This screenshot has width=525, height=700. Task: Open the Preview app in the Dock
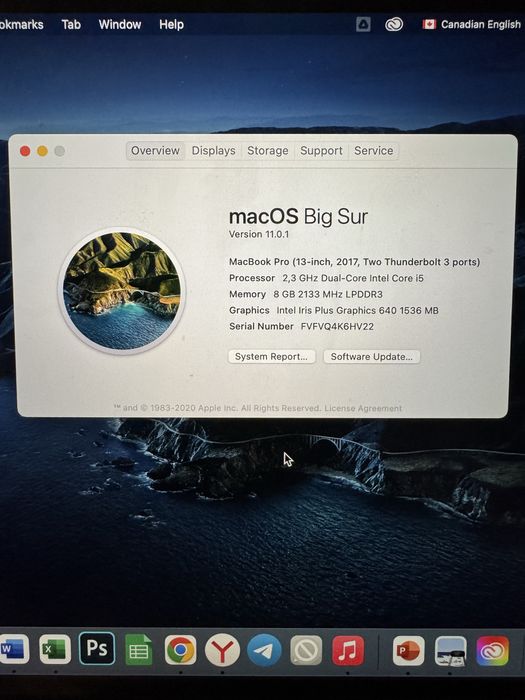(450, 651)
